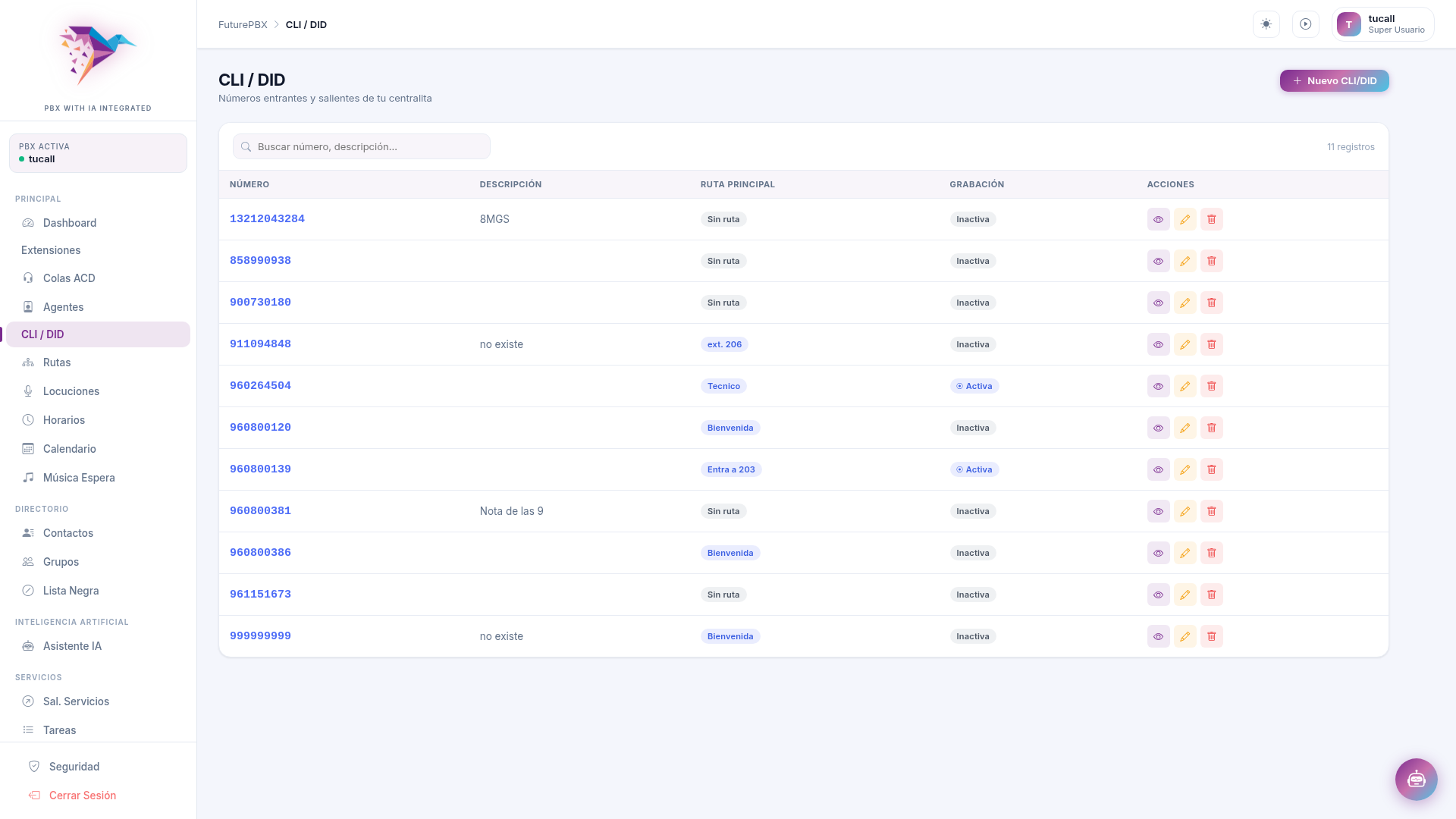Open the AI chatbot floating button

(x=1416, y=779)
